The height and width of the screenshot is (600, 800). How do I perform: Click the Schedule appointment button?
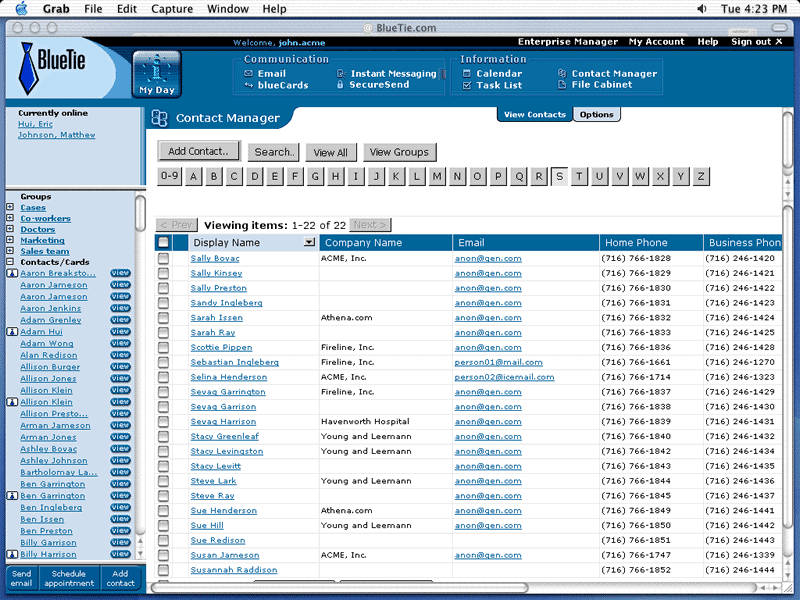pos(69,579)
